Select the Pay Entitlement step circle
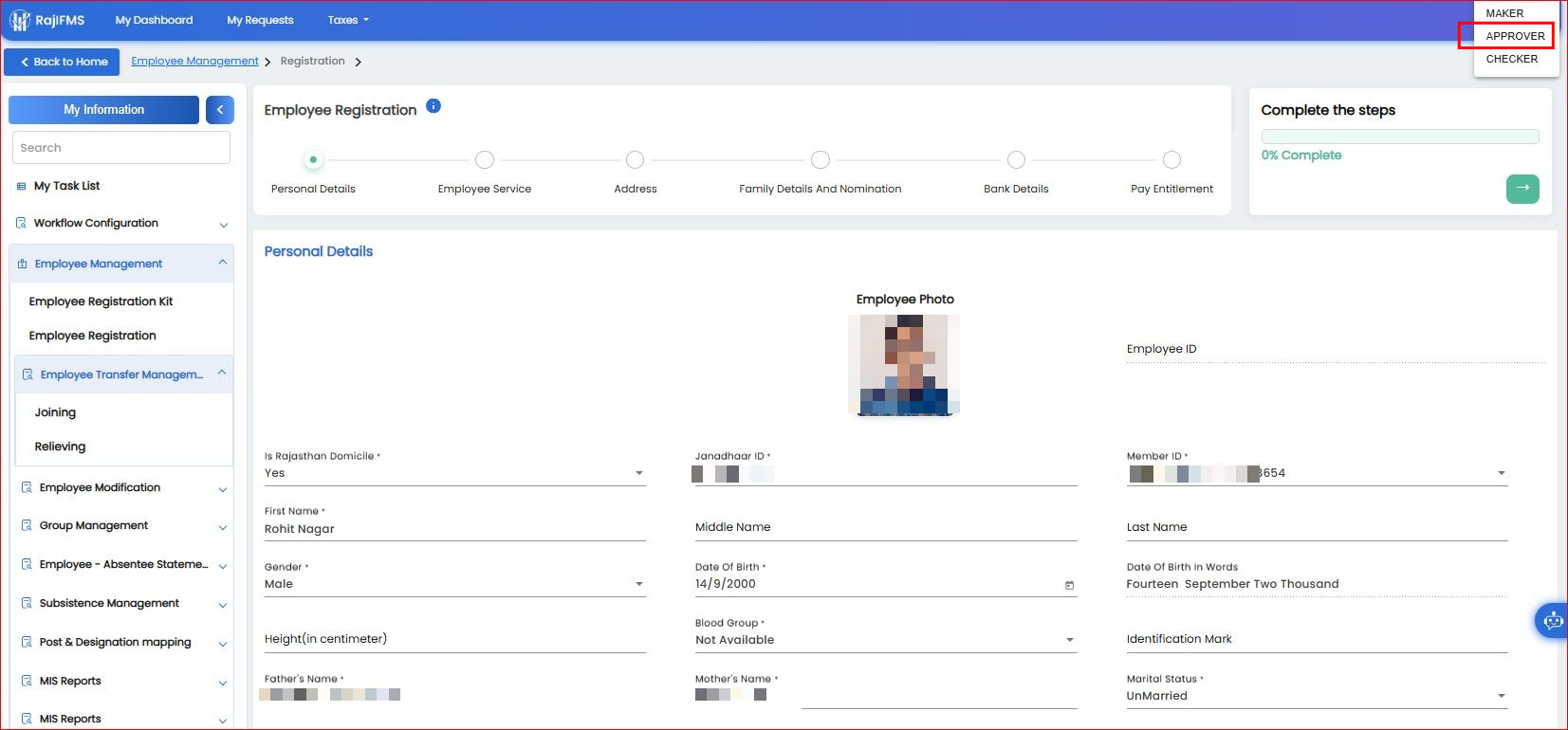 point(1172,159)
